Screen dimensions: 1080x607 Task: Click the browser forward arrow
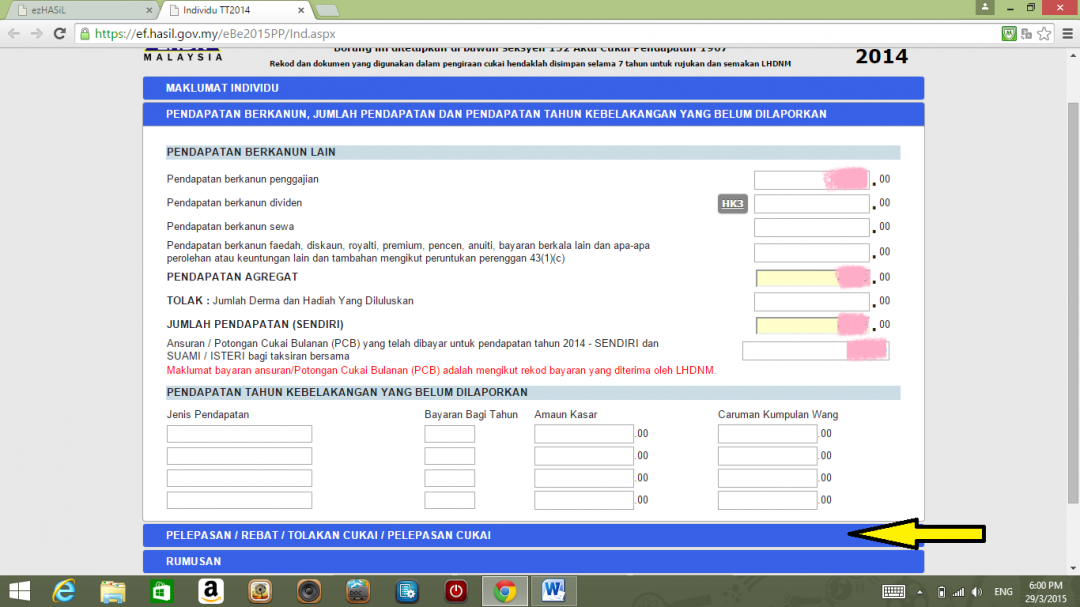pyautogui.click(x=37, y=34)
